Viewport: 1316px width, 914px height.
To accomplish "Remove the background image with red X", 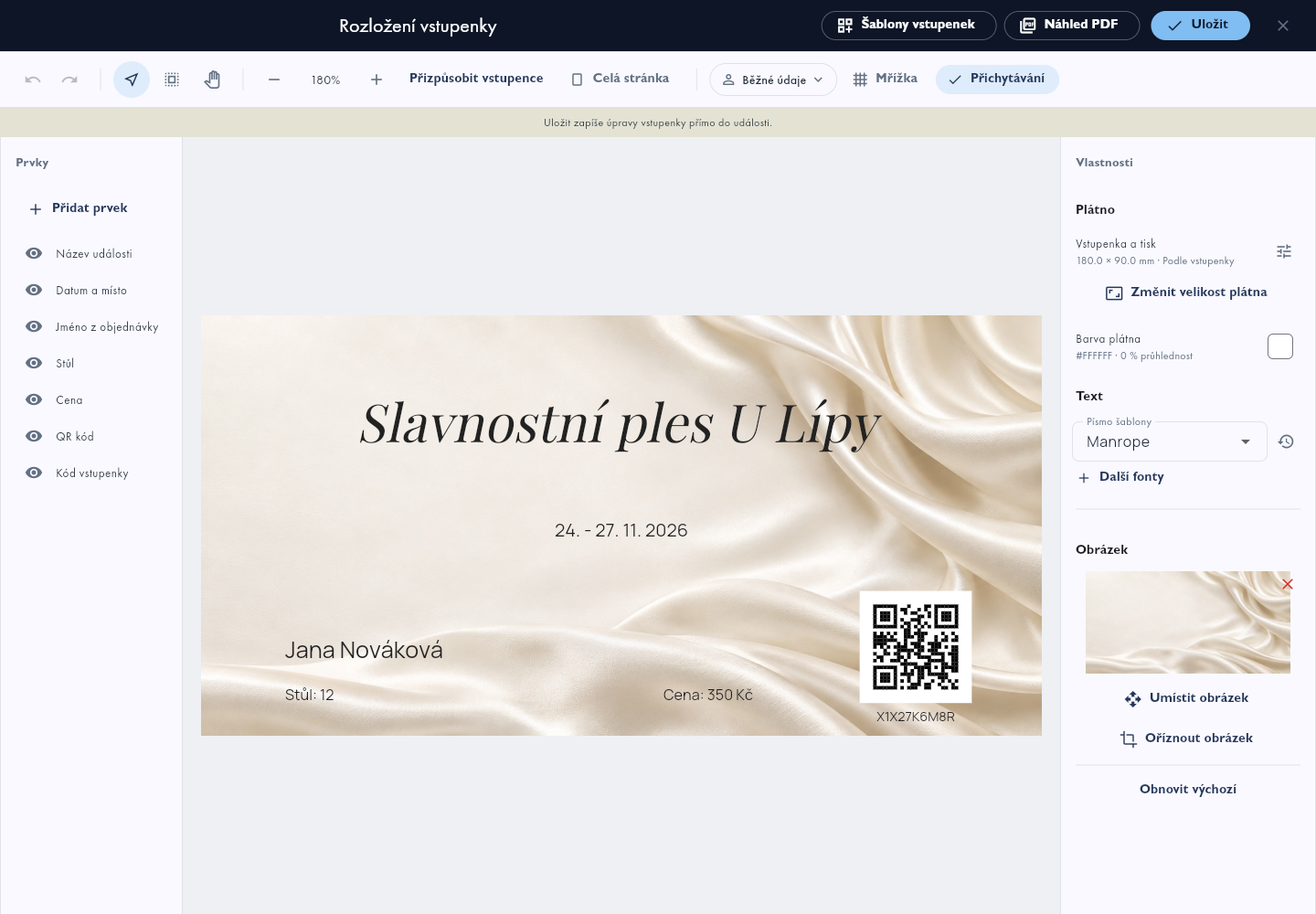I will pyautogui.click(x=1287, y=584).
